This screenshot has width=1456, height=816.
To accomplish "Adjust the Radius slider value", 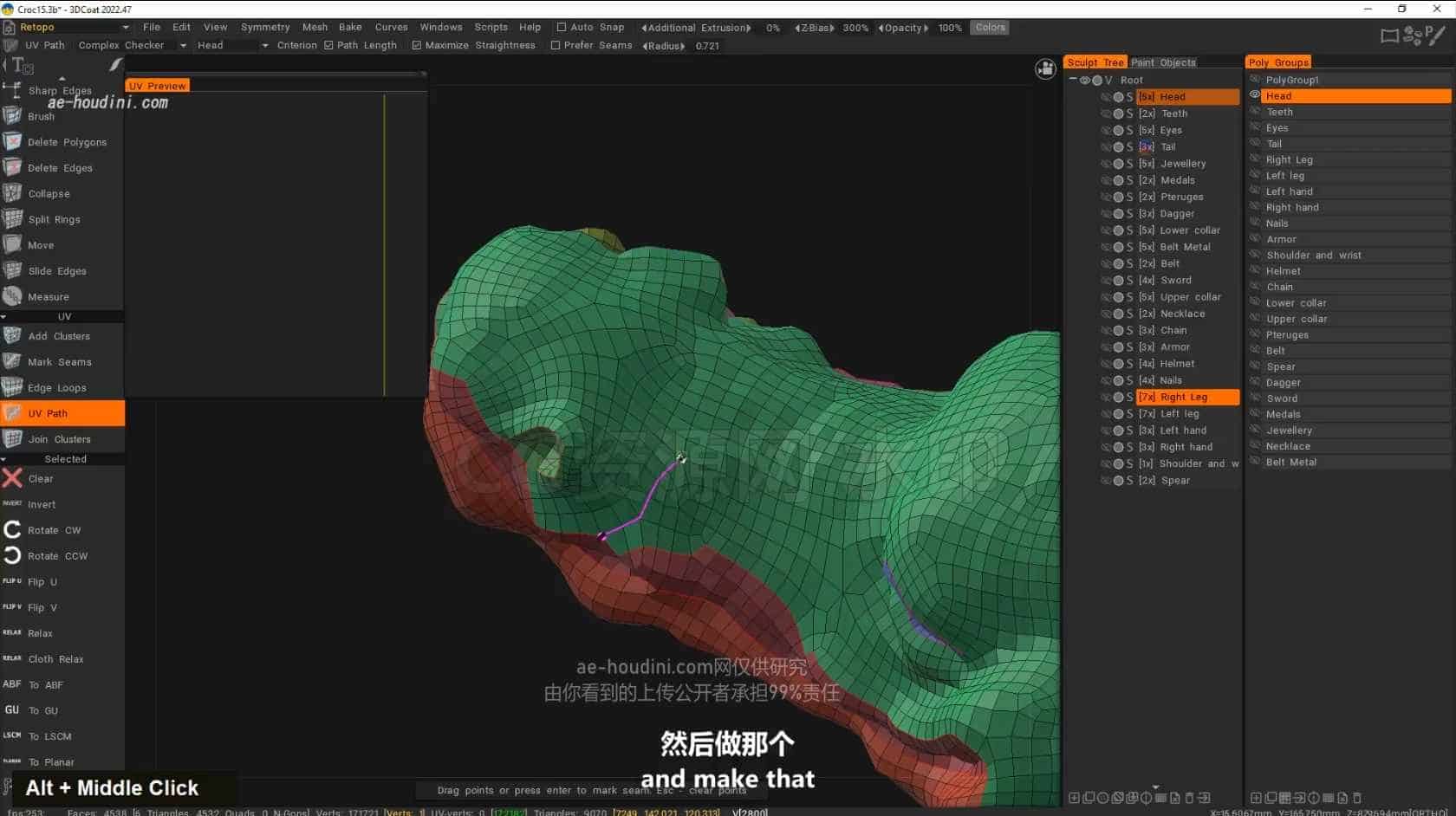I will tap(707, 46).
